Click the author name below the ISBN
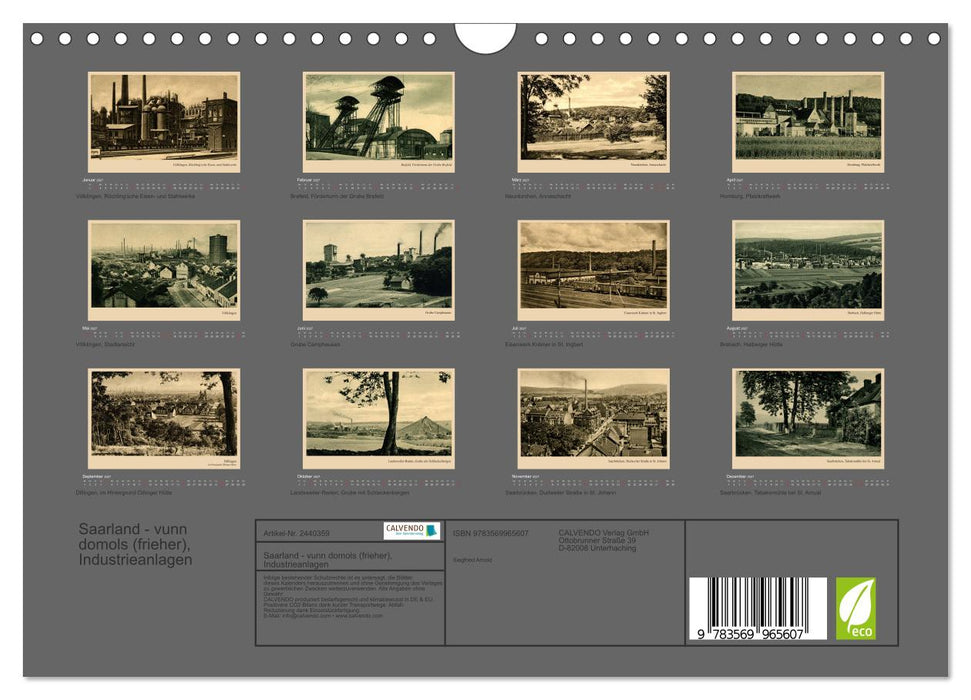Viewport: 971px width, 700px height. (472, 560)
